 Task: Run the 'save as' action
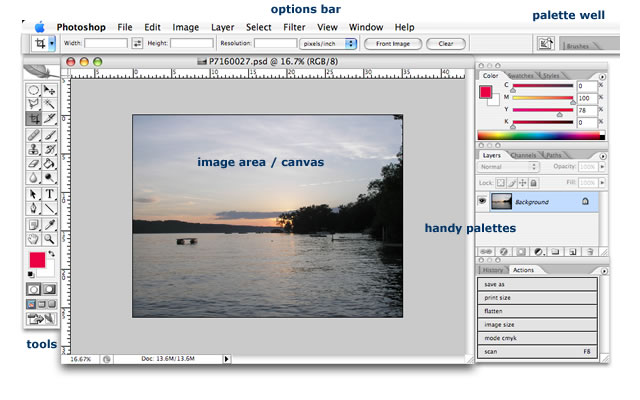[x=538, y=284]
